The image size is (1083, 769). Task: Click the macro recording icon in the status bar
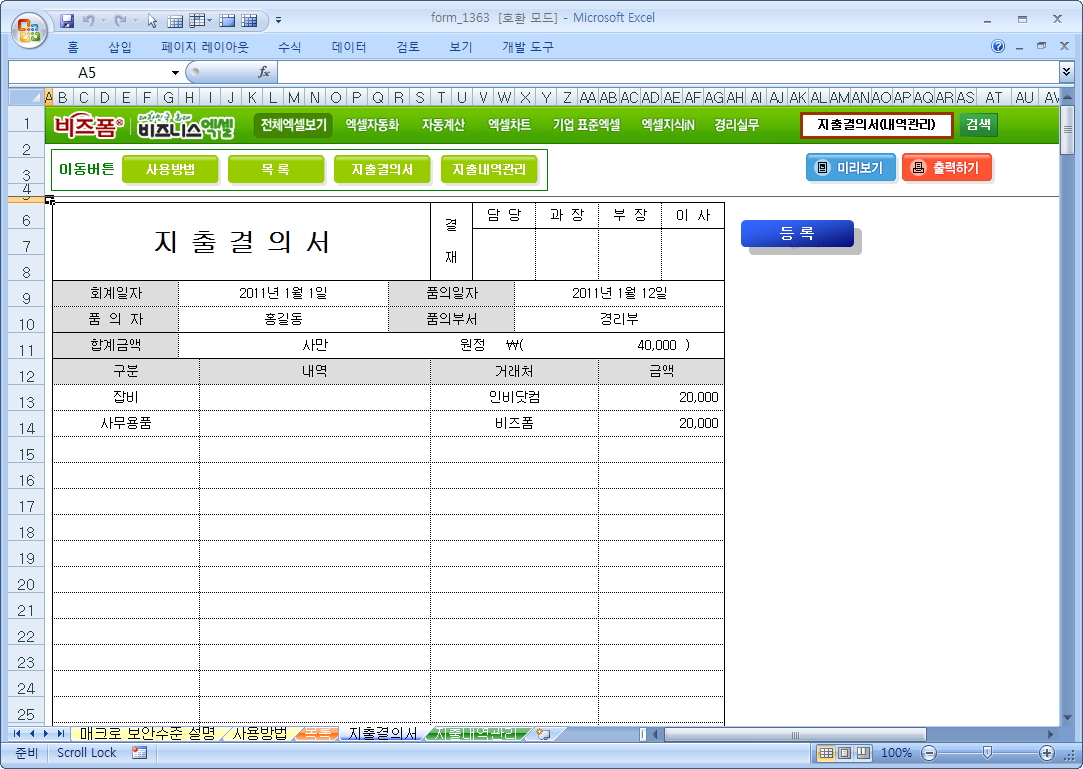[x=139, y=753]
